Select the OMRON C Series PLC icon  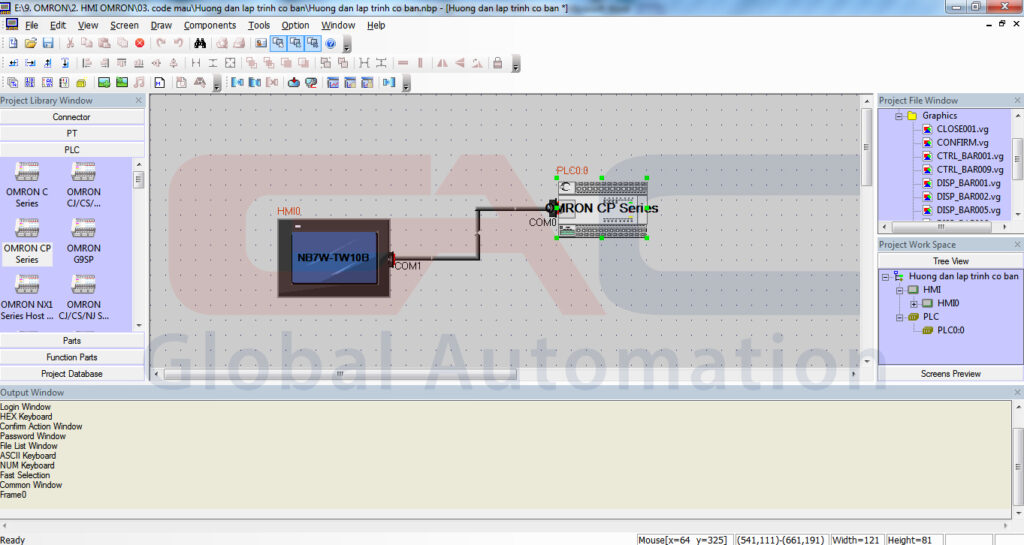click(27, 185)
